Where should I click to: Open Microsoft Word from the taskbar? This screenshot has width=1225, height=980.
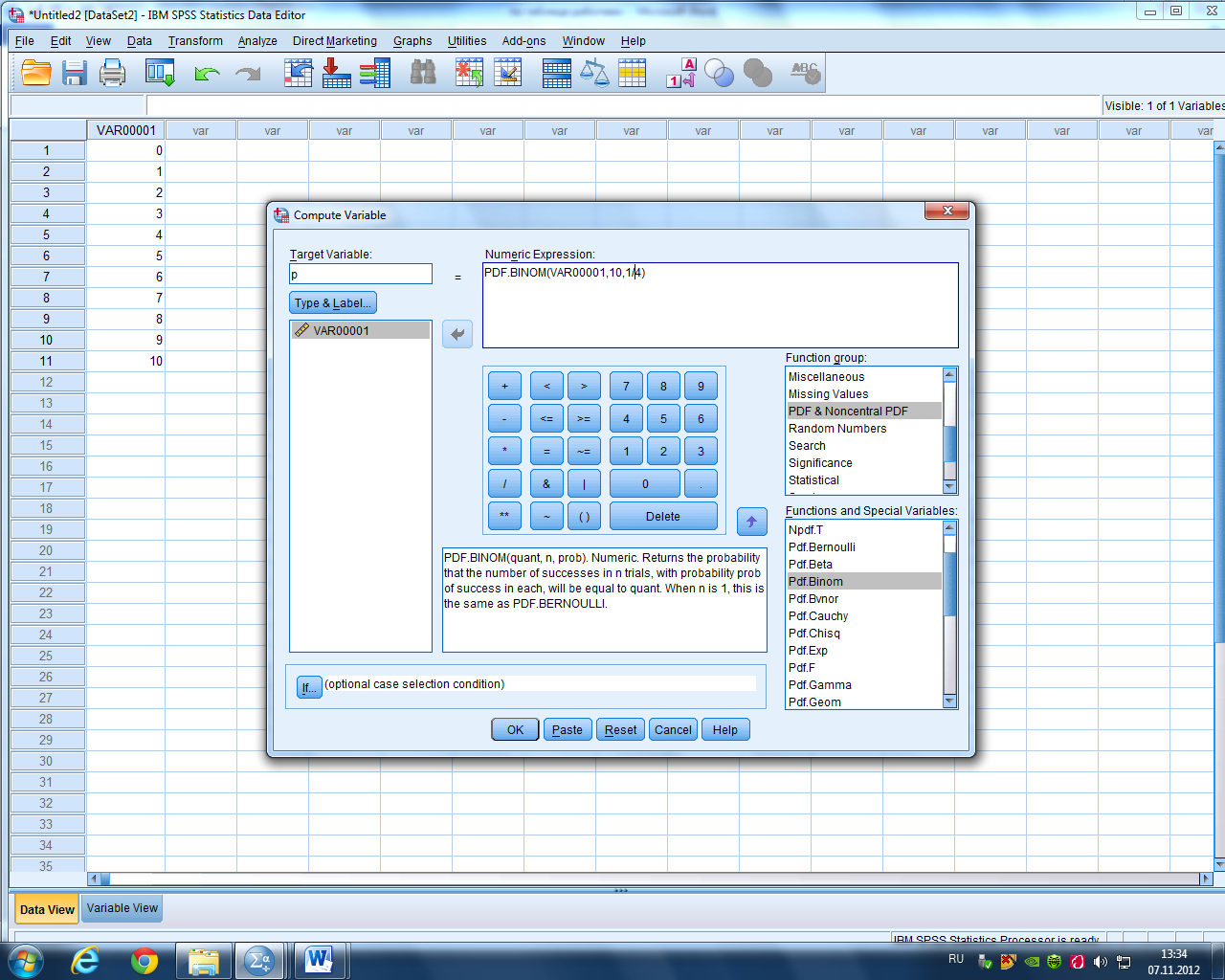coord(320,960)
